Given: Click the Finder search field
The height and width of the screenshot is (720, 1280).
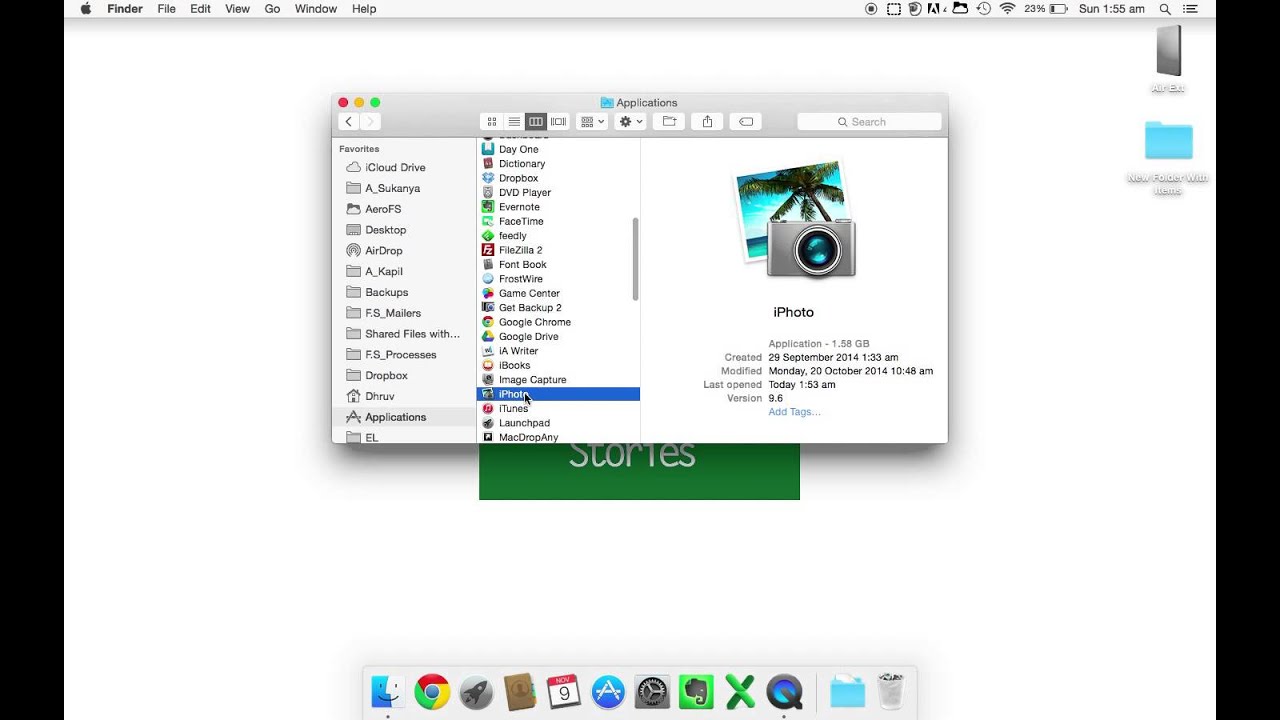Looking at the screenshot, I should tap(869, 122).
